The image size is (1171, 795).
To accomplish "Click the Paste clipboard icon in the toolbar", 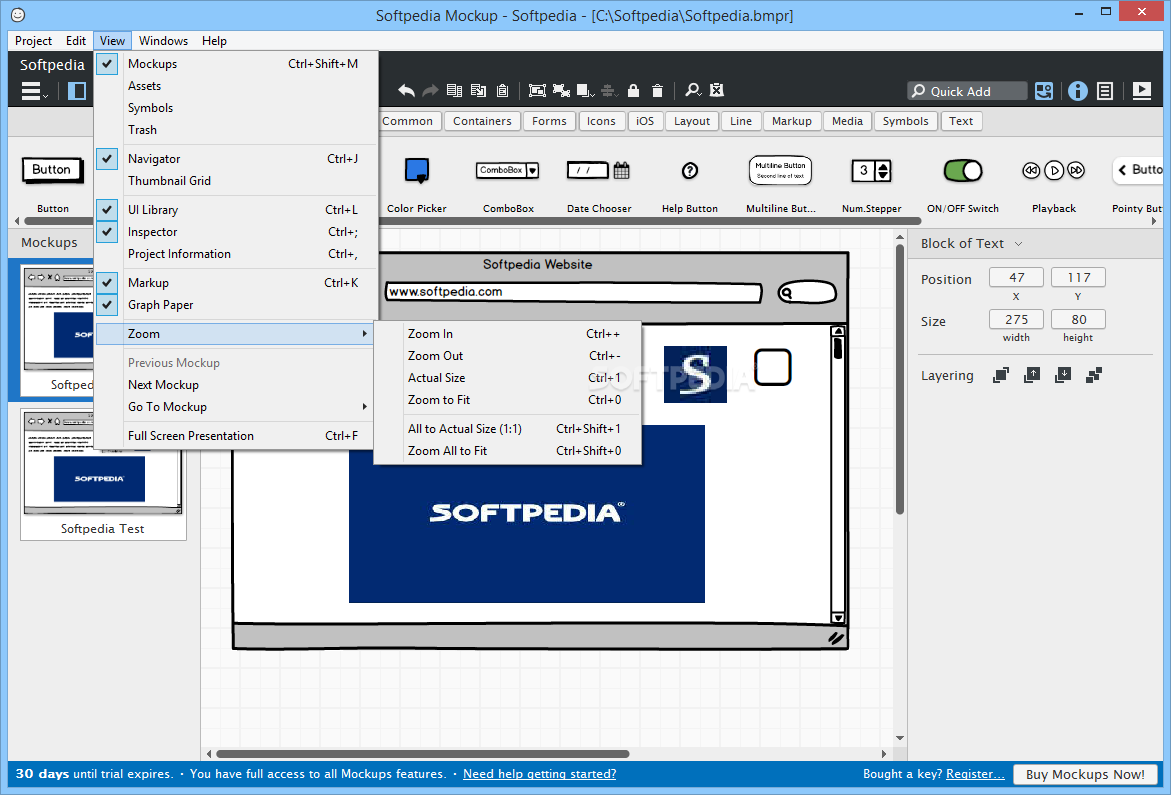I will point(503,91).
